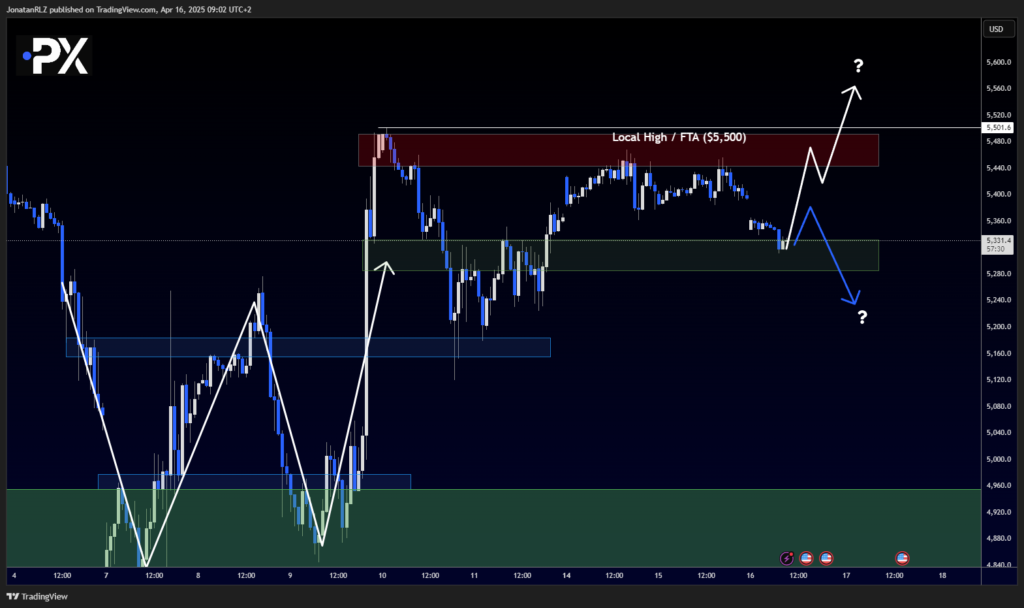Click the 5,160.0 price scale label
This screenshot has width=1024, height=608.
point(999,353)
